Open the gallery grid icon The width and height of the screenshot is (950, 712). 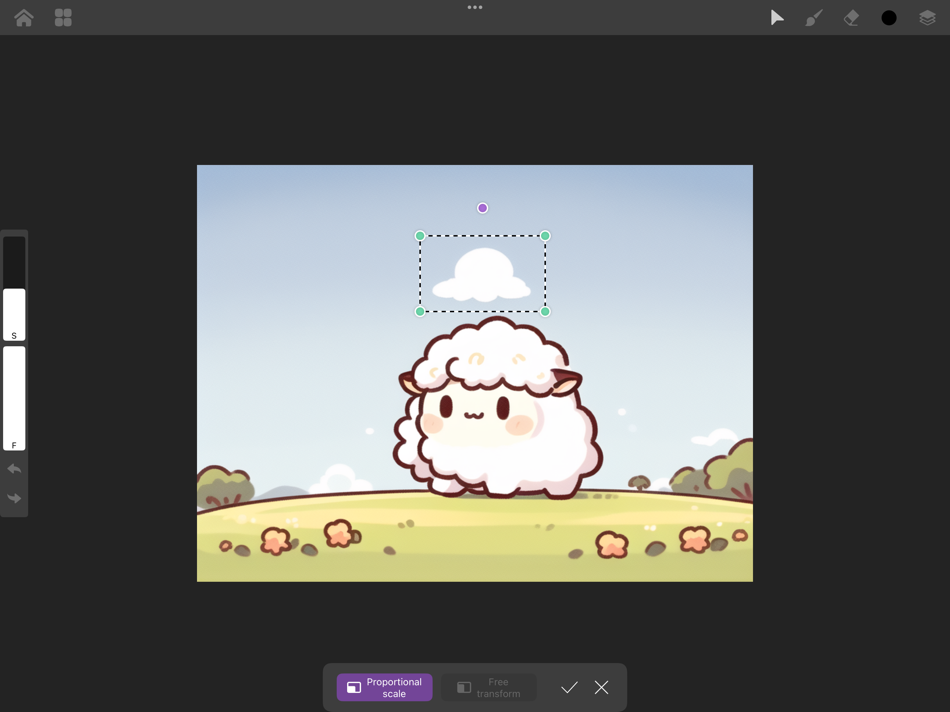(62, 17)
